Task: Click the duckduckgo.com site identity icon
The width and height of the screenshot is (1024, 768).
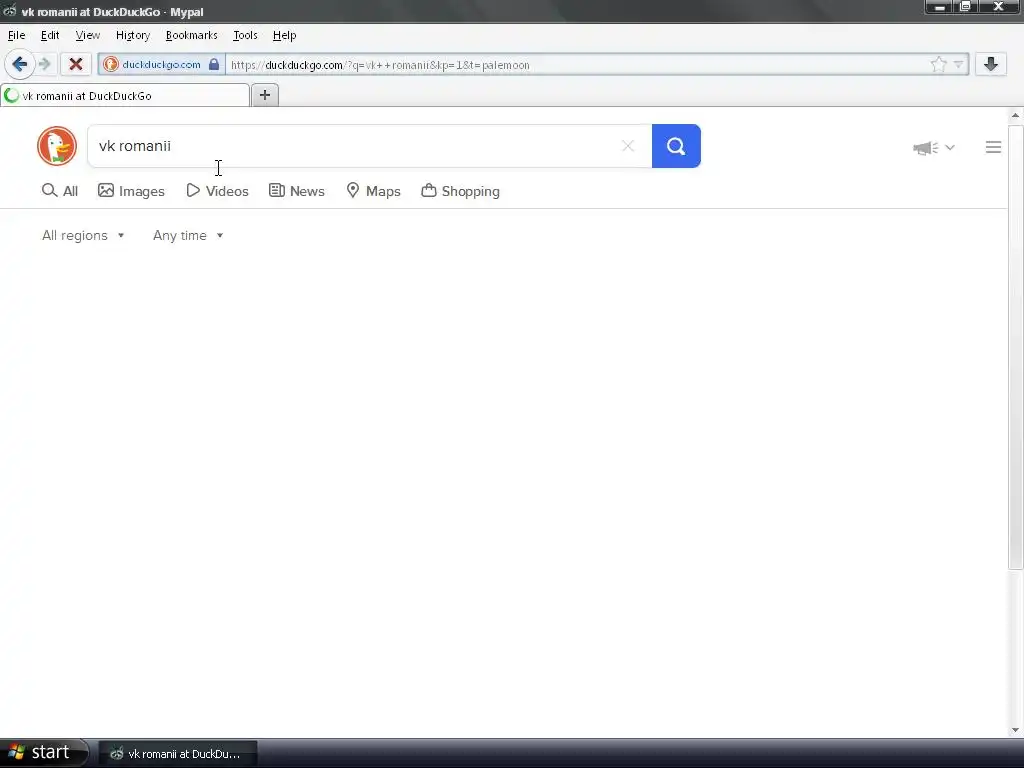Action: (110, 64)
